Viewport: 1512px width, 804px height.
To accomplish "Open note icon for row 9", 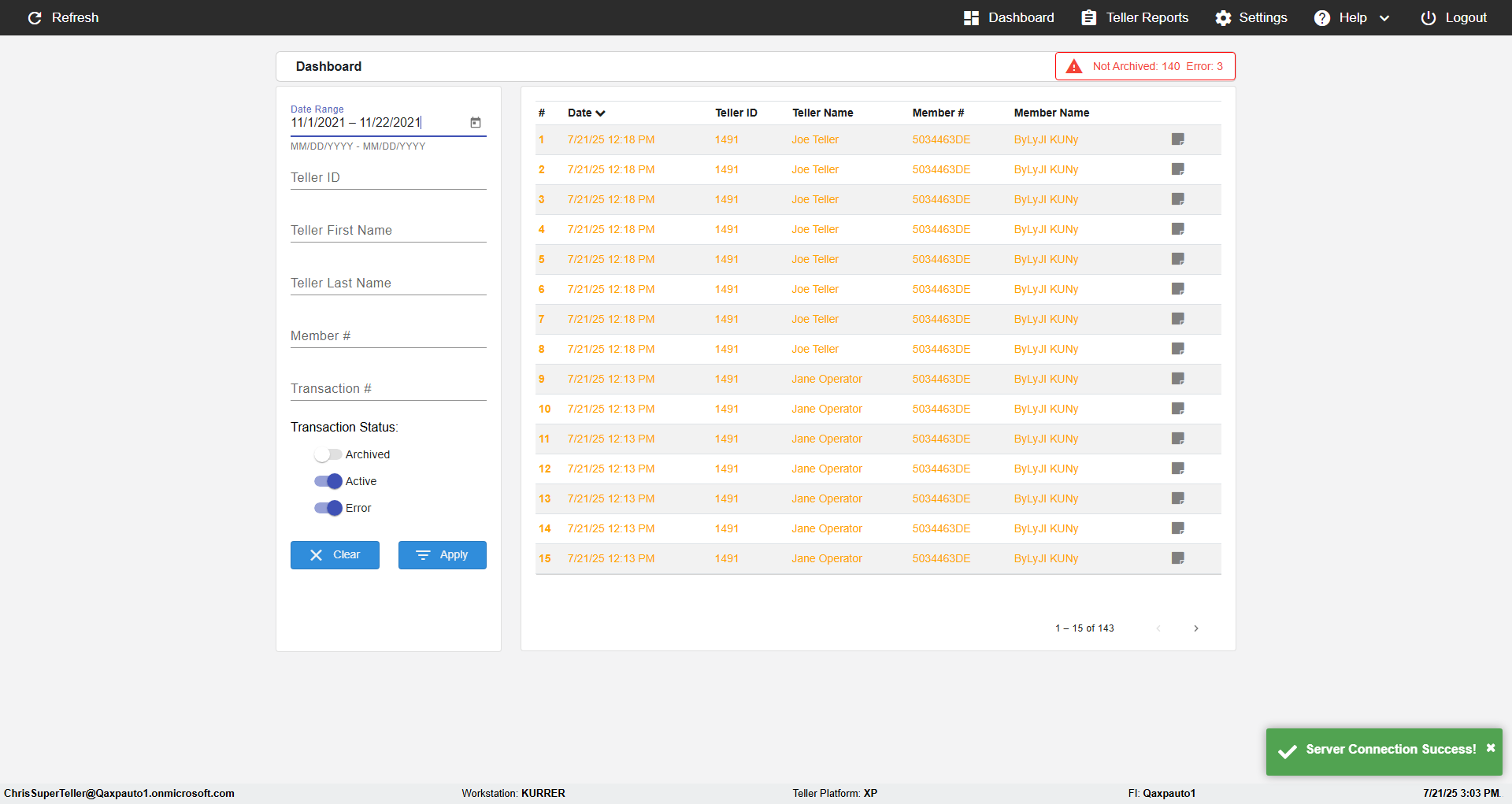I will pos(1178,379).
